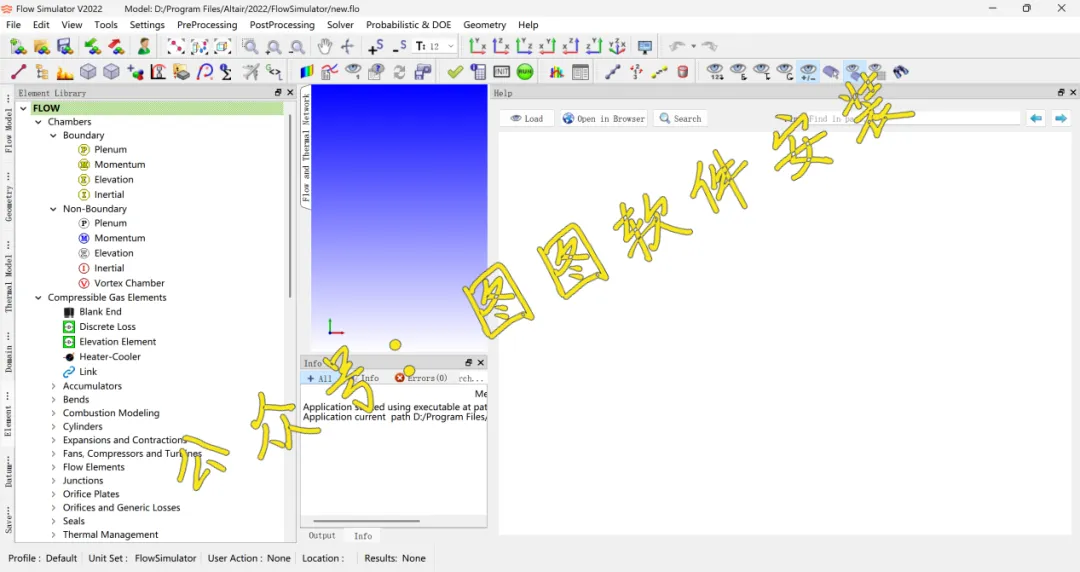Click the red export arrow icon
The width and height of the screenshot is (1080, 572).
116,47
